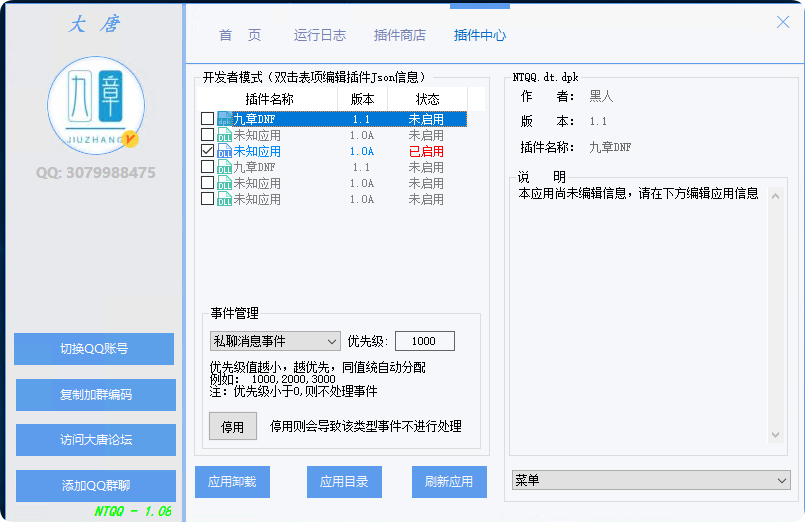The width and height of the screenshot is (805, 522).
Task: Uncheck the enabled 未知应用 plugin checkbox
Action: pos(207,151)
